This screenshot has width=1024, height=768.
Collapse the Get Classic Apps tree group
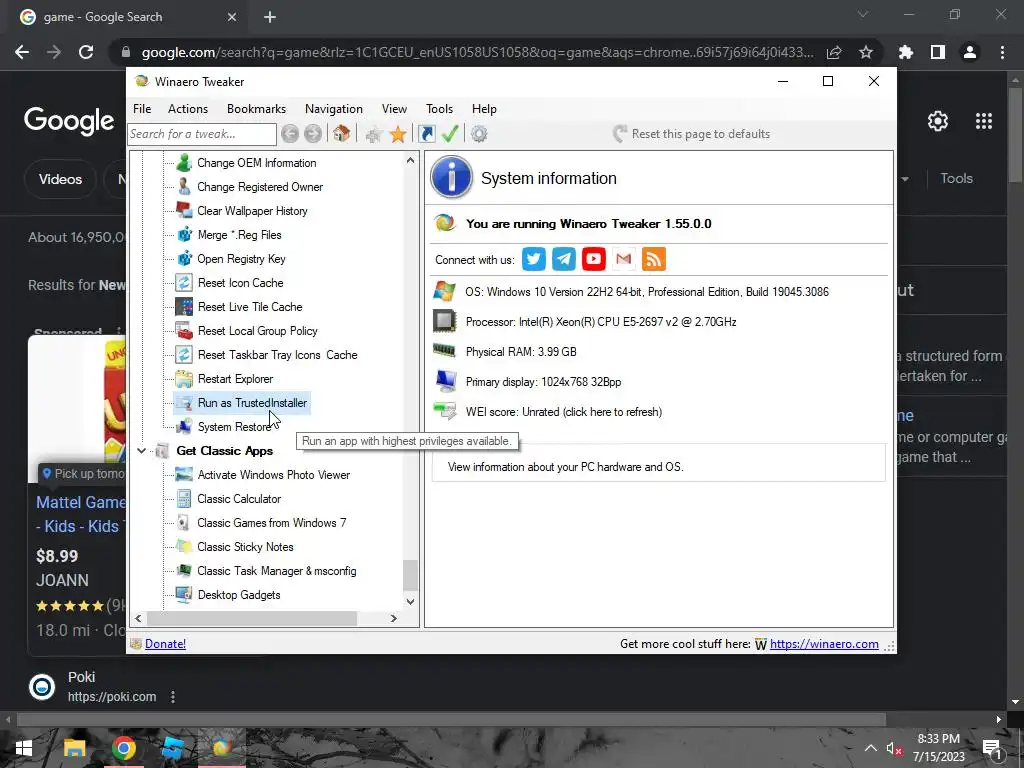[141, 451]
